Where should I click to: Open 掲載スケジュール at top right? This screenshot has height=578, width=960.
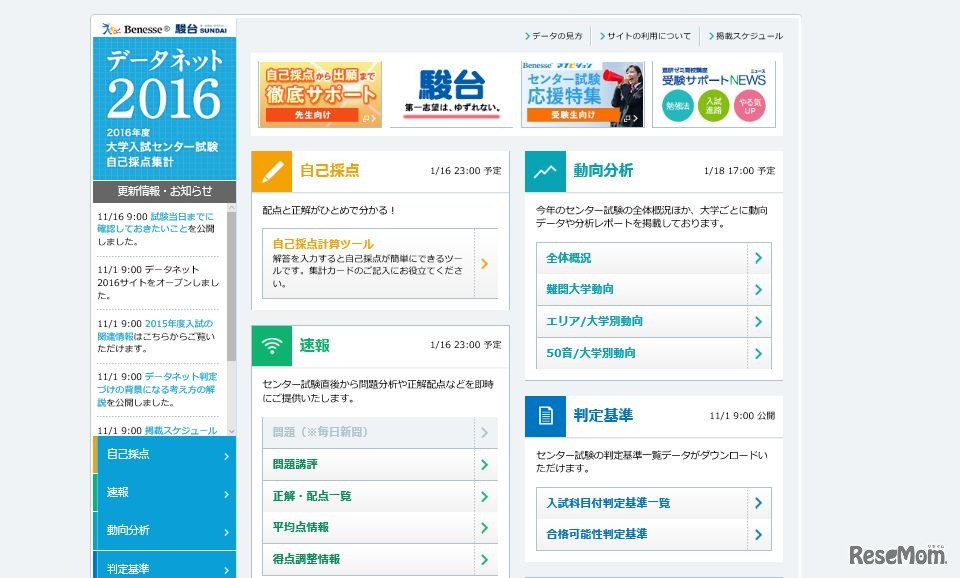(x=743, y=34)
